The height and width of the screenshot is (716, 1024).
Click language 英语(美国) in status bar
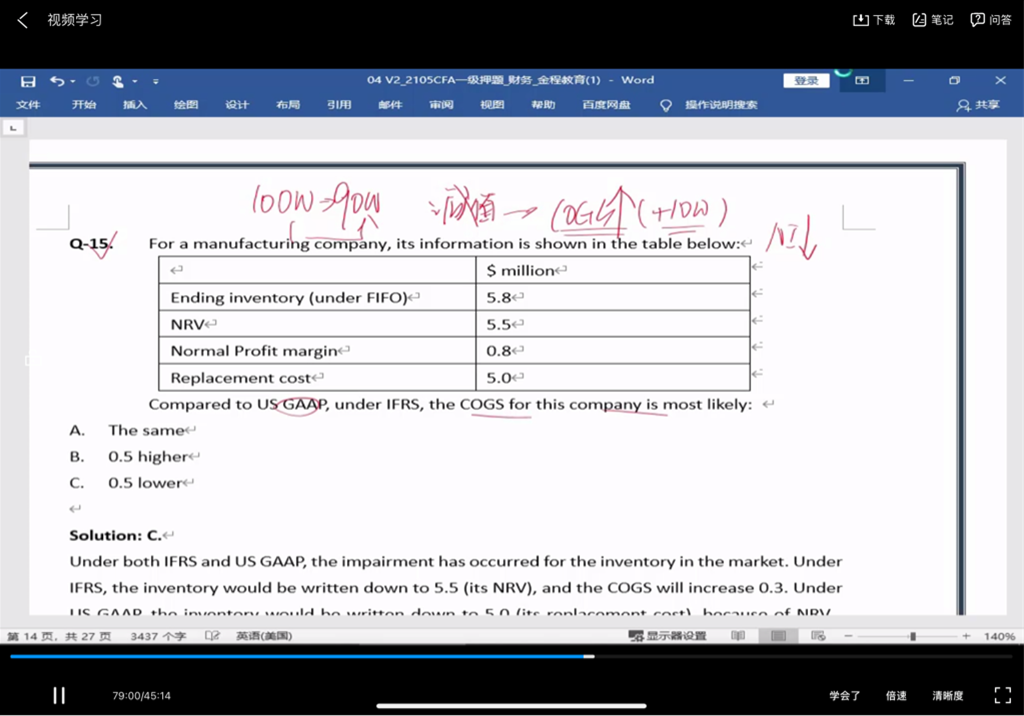264,636
